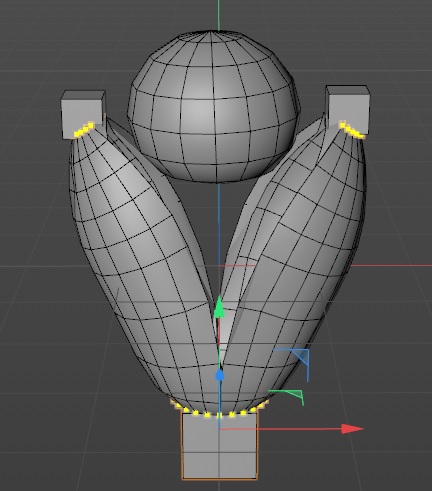The width and height of the screenshot is (432, 491).
Task: Click the yellow vertices near the left cube
Action: (84, 130)
